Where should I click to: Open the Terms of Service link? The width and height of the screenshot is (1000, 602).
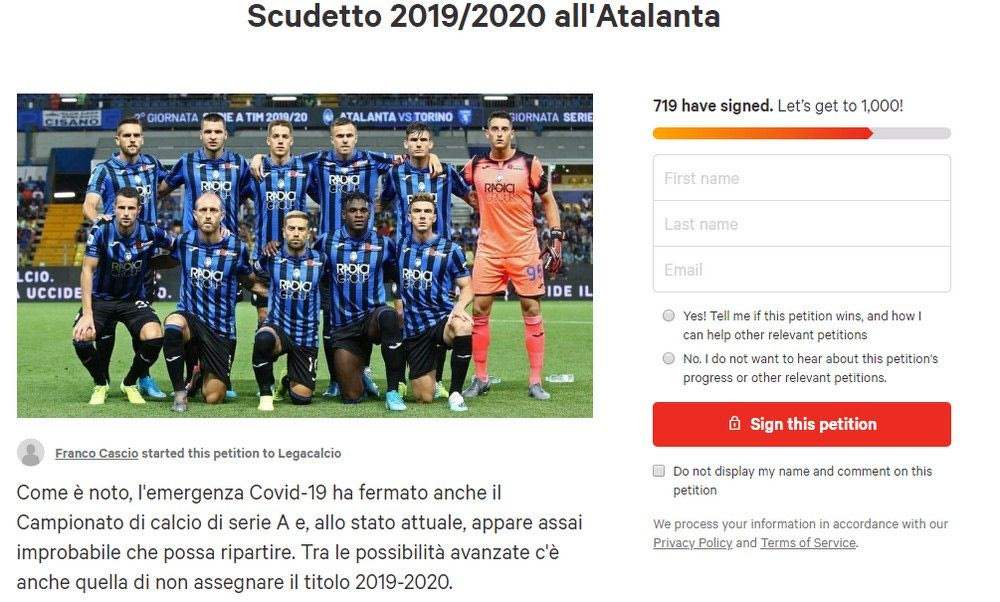point(808,543)
